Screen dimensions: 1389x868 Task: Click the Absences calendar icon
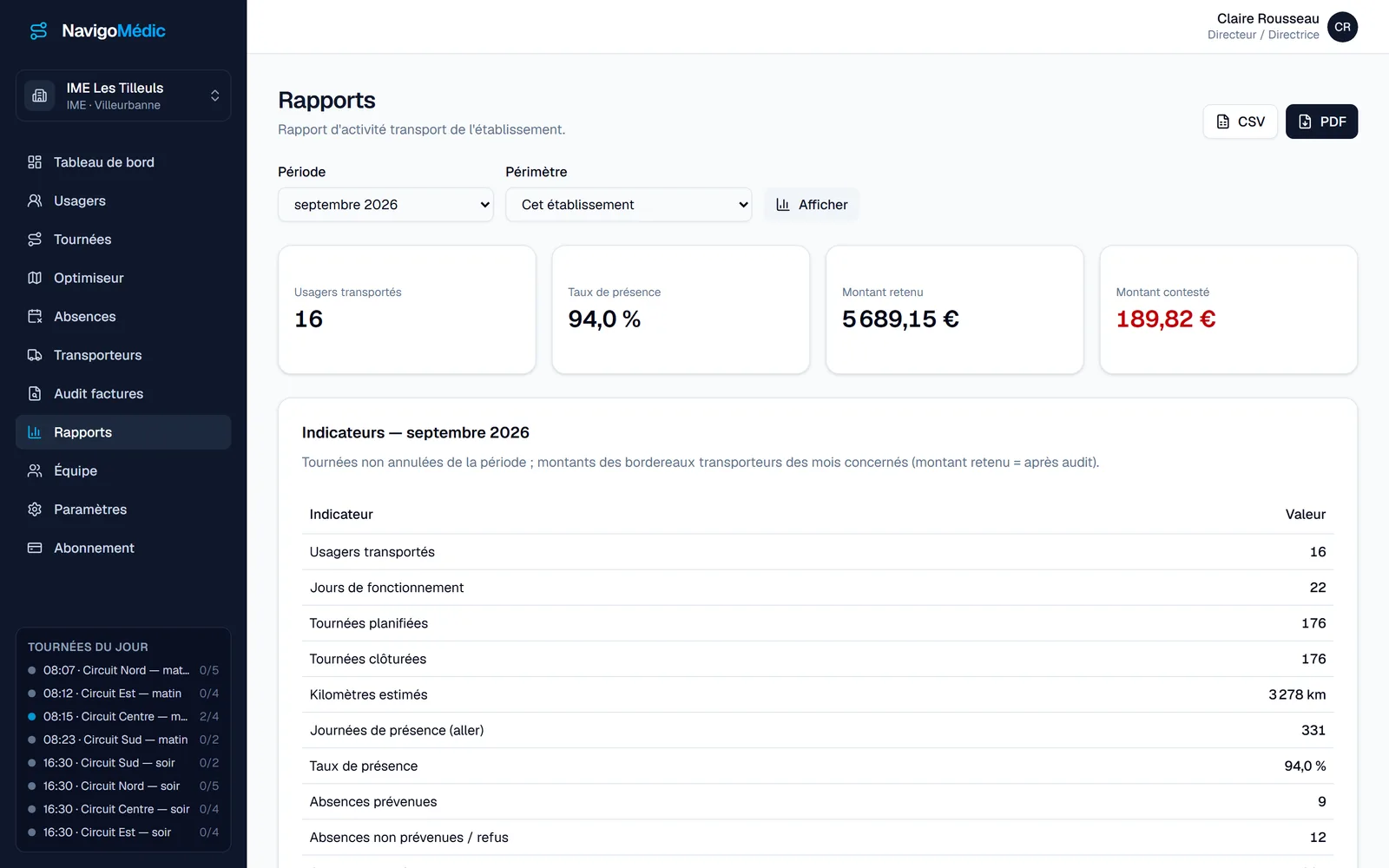coord(35,317)
